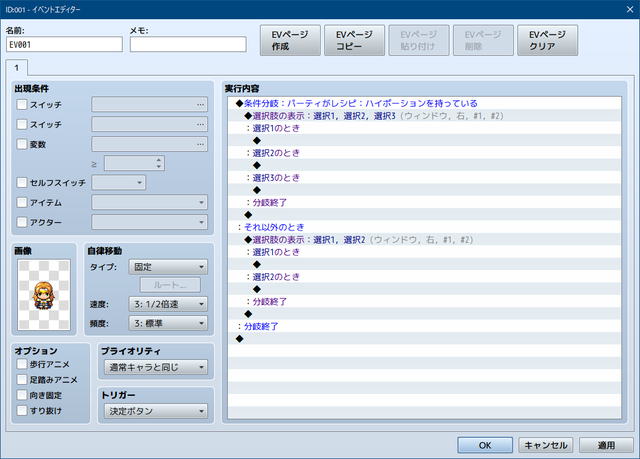Screen dimensions: 640x459
Task: Enable the second スイッチ condition checkbox
Action: pos(22,124)
